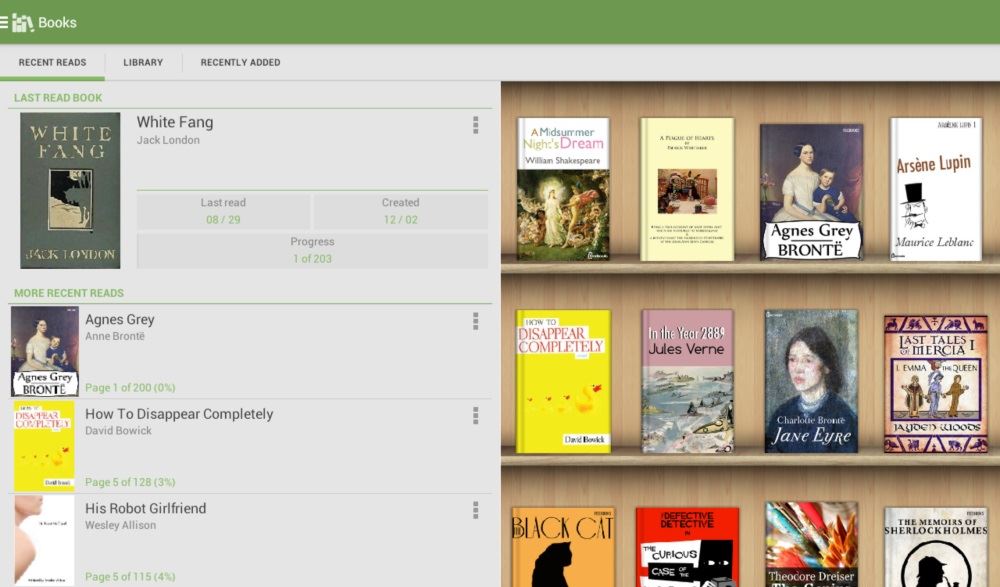Select Arsène Lupin book on shelf
This screenshot has height=587, width=1000.
tap(936, 189)
